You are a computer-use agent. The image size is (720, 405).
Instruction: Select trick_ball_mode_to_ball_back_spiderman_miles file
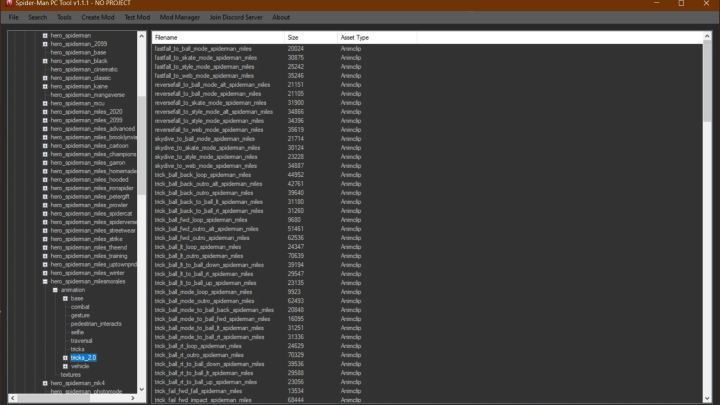(x=214, y=310)
